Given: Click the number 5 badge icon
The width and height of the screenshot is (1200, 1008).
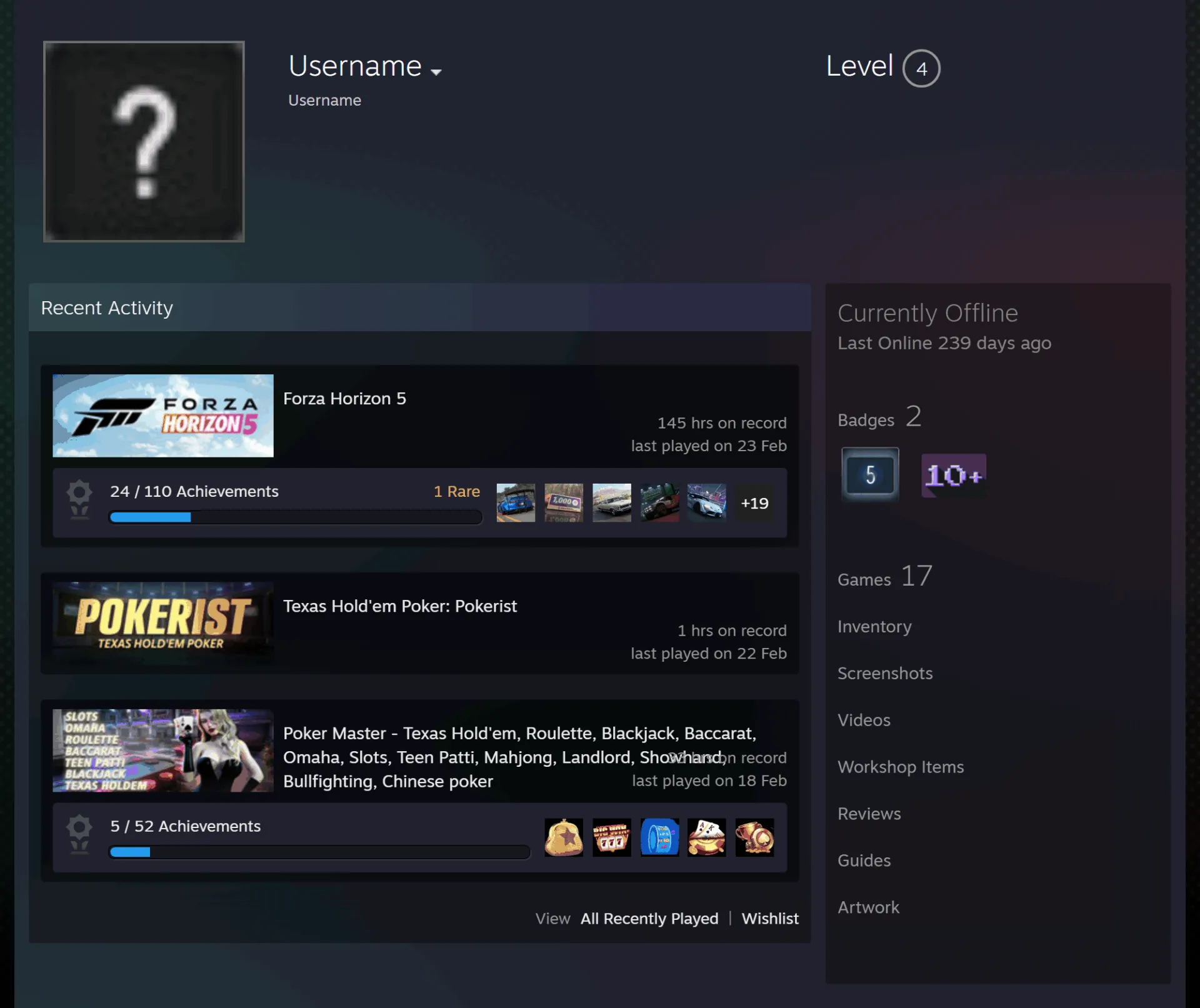Looking at the screenshot, I should point(870,474).
